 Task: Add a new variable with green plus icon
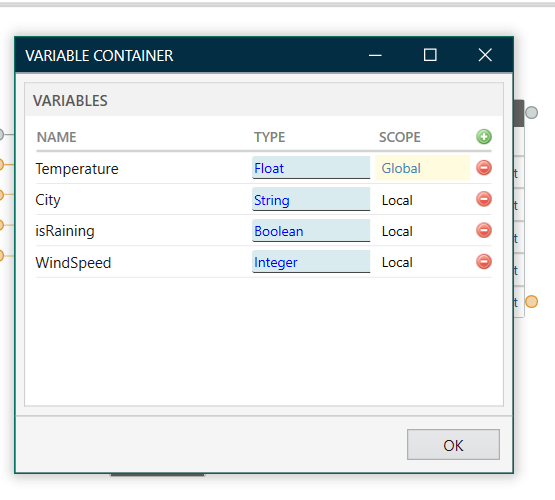point(484,137)
